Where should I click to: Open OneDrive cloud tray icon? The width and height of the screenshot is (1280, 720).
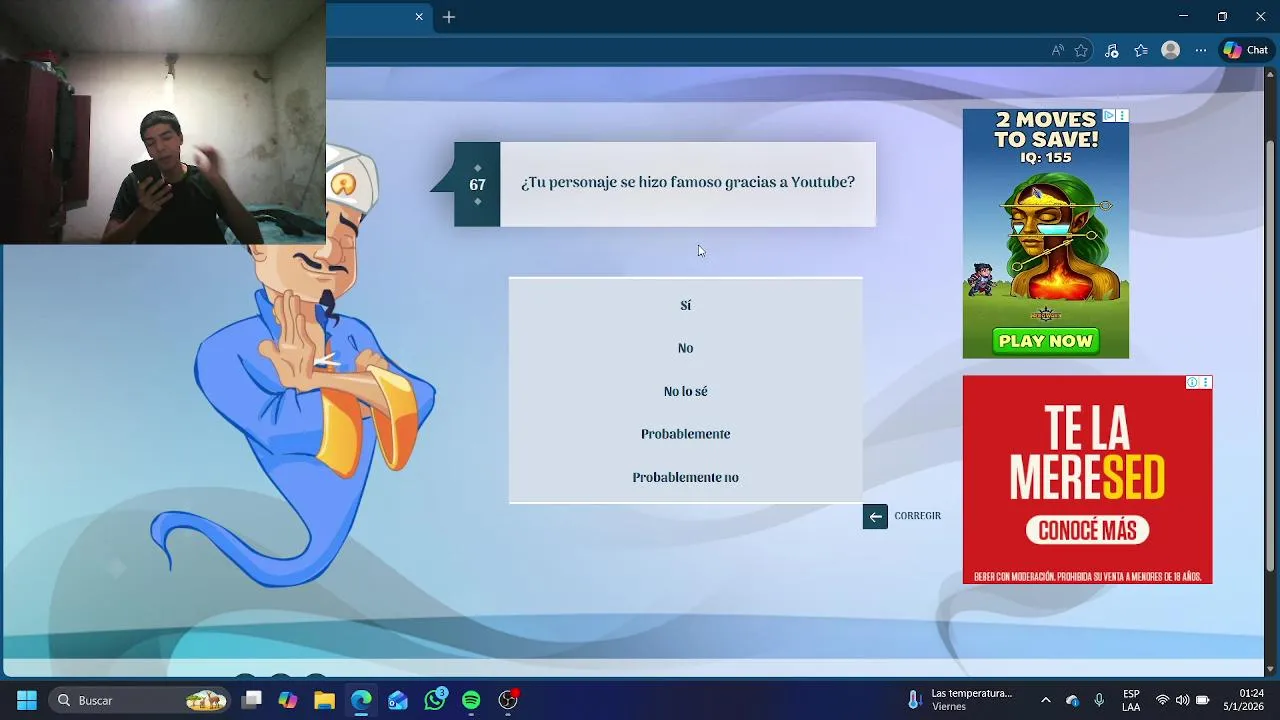[1072, 700]
